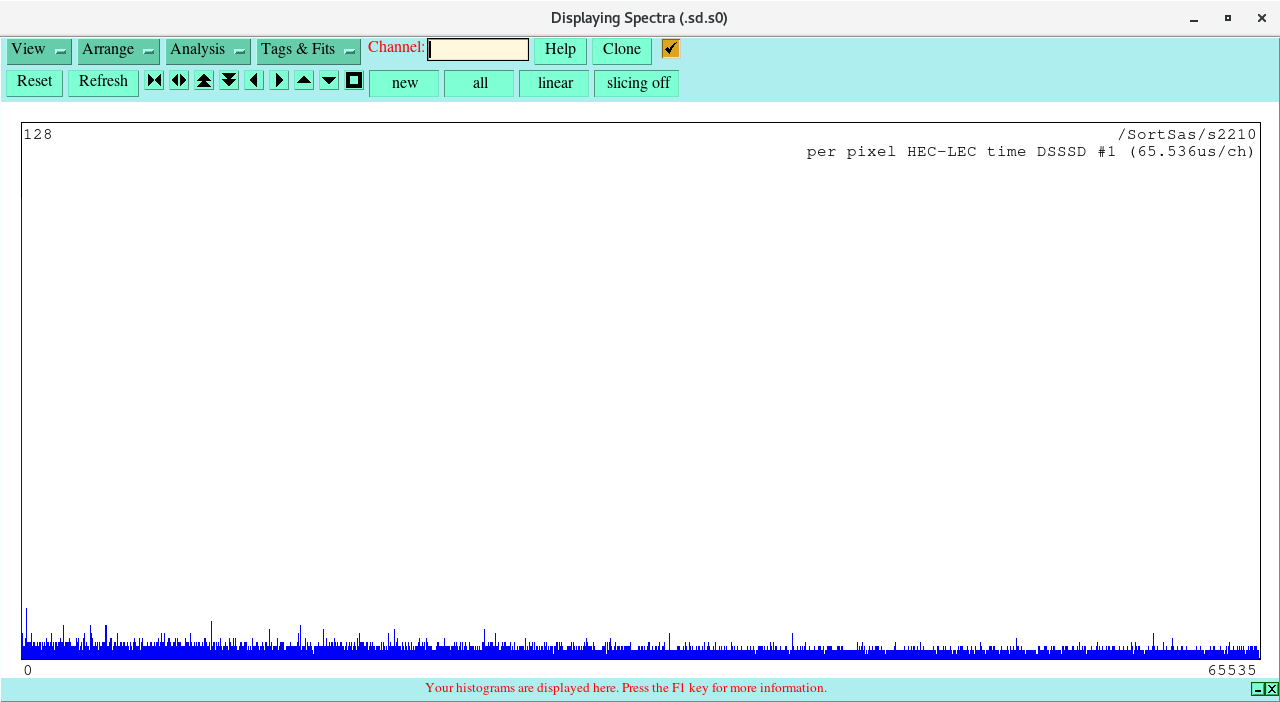Toggle the slicing off button

click(x=637, y=83)
